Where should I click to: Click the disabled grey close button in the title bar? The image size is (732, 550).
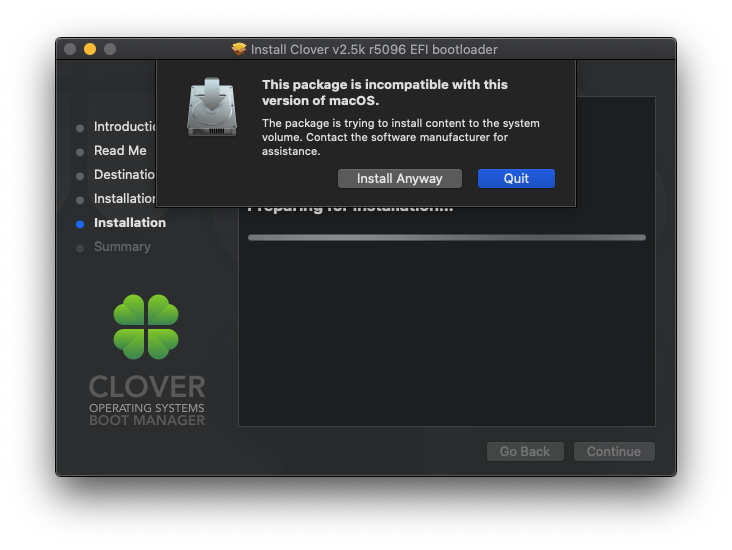click(x=70, y=49)
